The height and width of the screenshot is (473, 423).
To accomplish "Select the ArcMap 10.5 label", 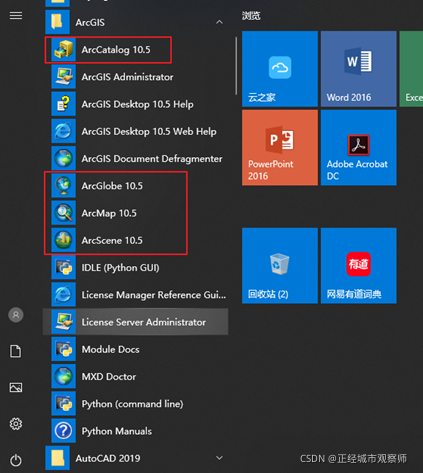I will pyautogui.click(x=109, y=213).
